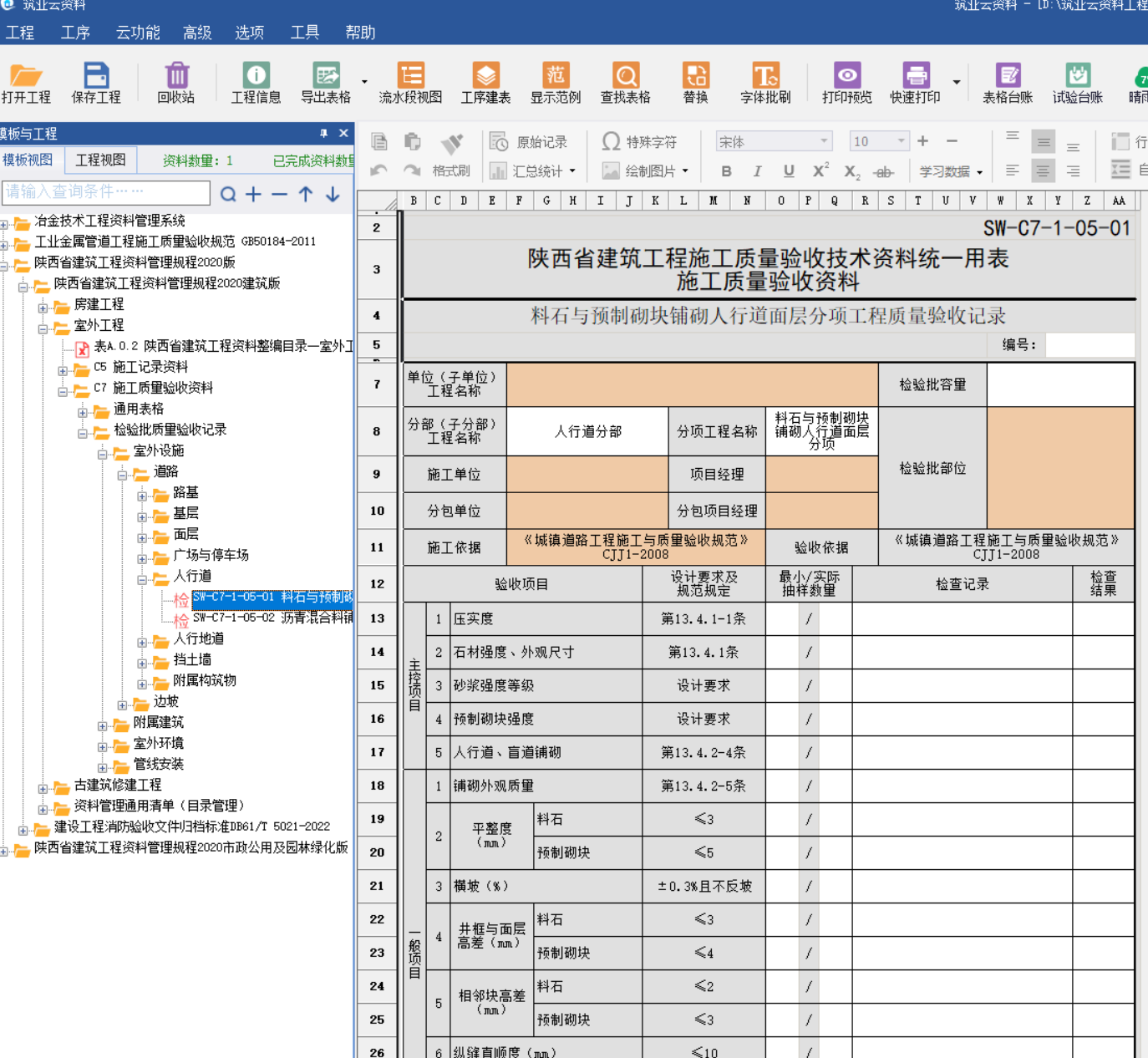Click plus icon beside template search
The width and height of the screenshot is (1148, 1058).
253,195
